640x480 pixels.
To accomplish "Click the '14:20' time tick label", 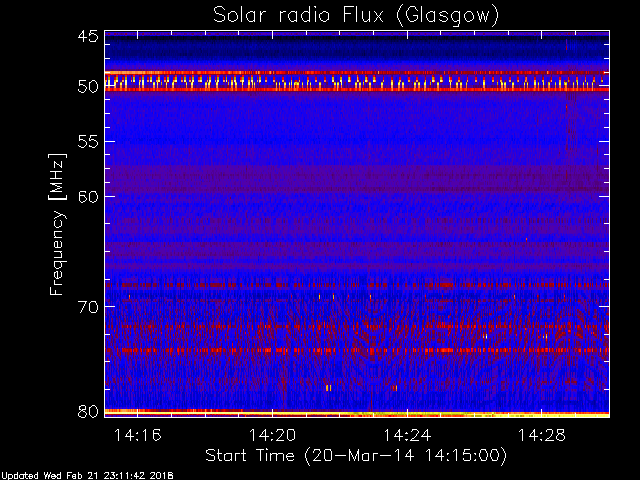I will (x=272, y=435).
